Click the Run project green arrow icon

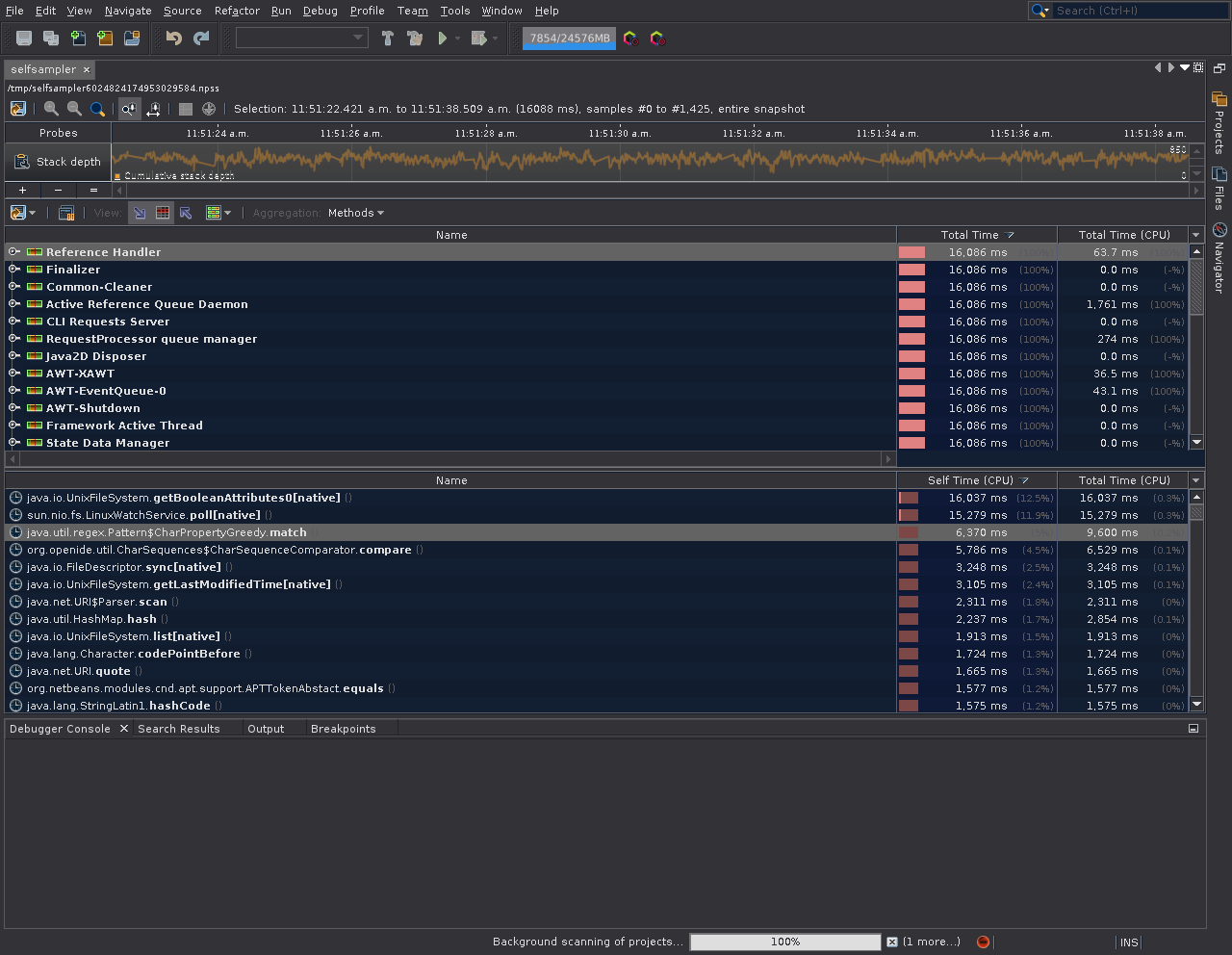point(442,39)
